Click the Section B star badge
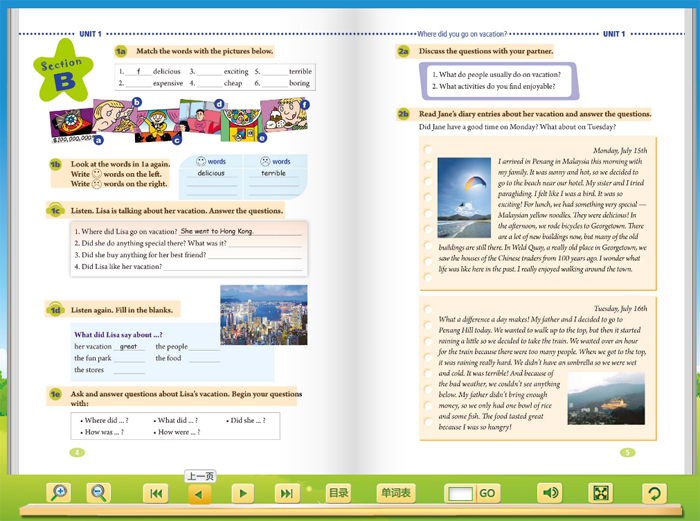 (63, 71)
